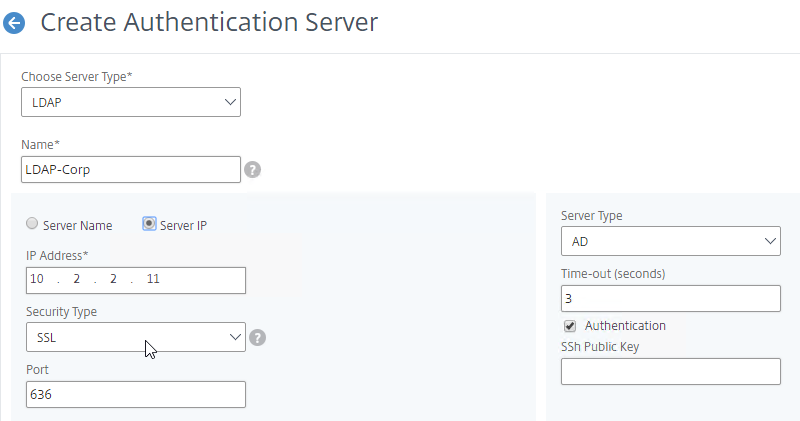Open the Server Type AD dropdown
This screenshot has height=421, width=800.
point(670,241)
